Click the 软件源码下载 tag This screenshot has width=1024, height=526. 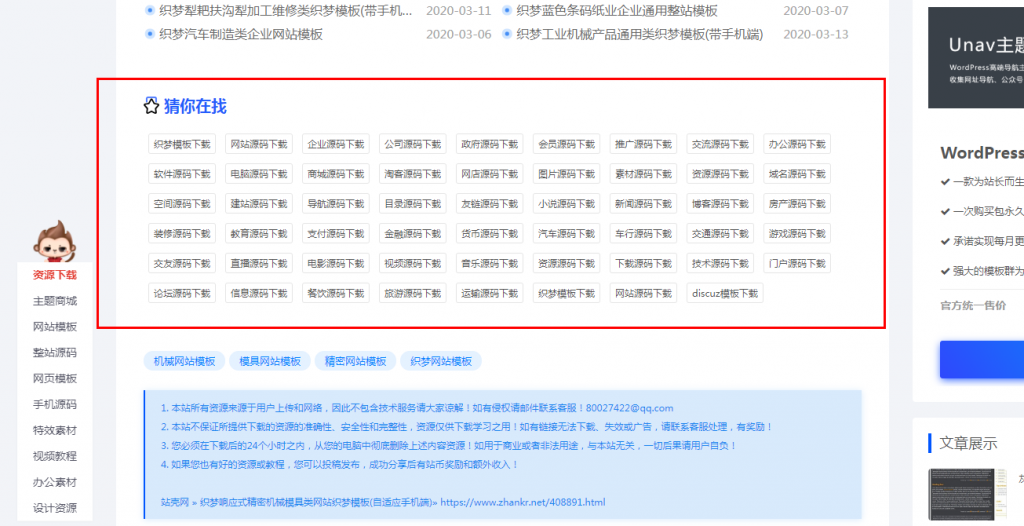(182, 174)
